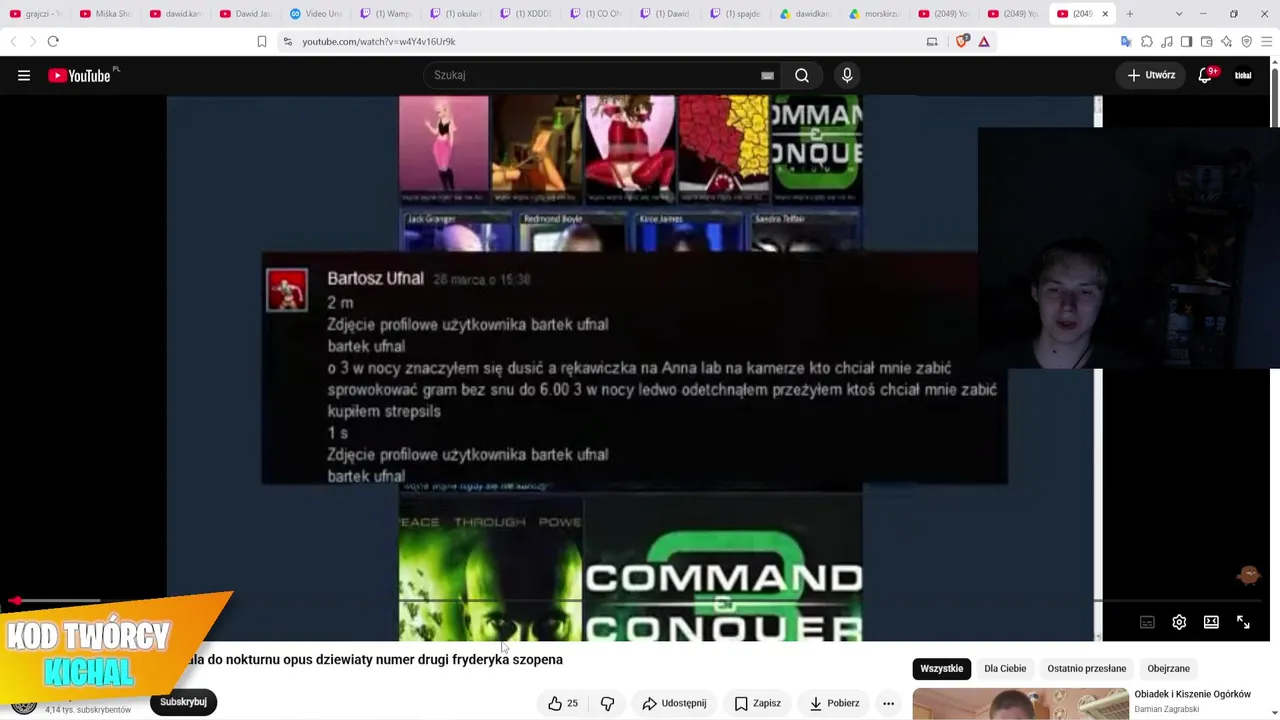
Task: Open the browser main menu
Action: click(1266, 41)
